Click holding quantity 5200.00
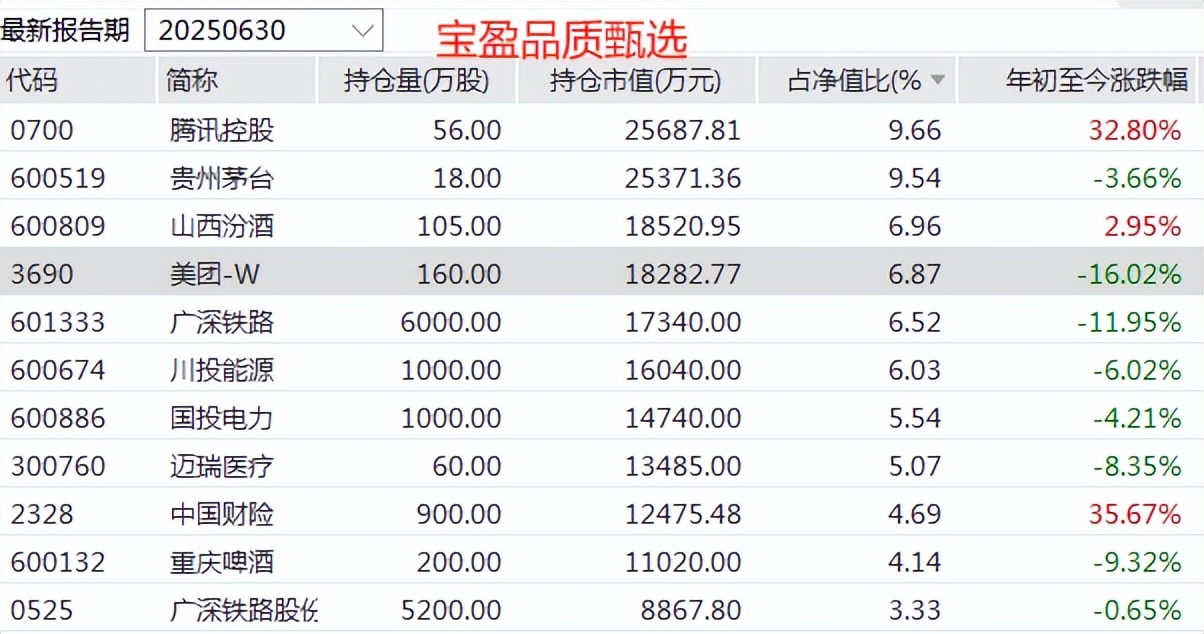 [451, 610]
